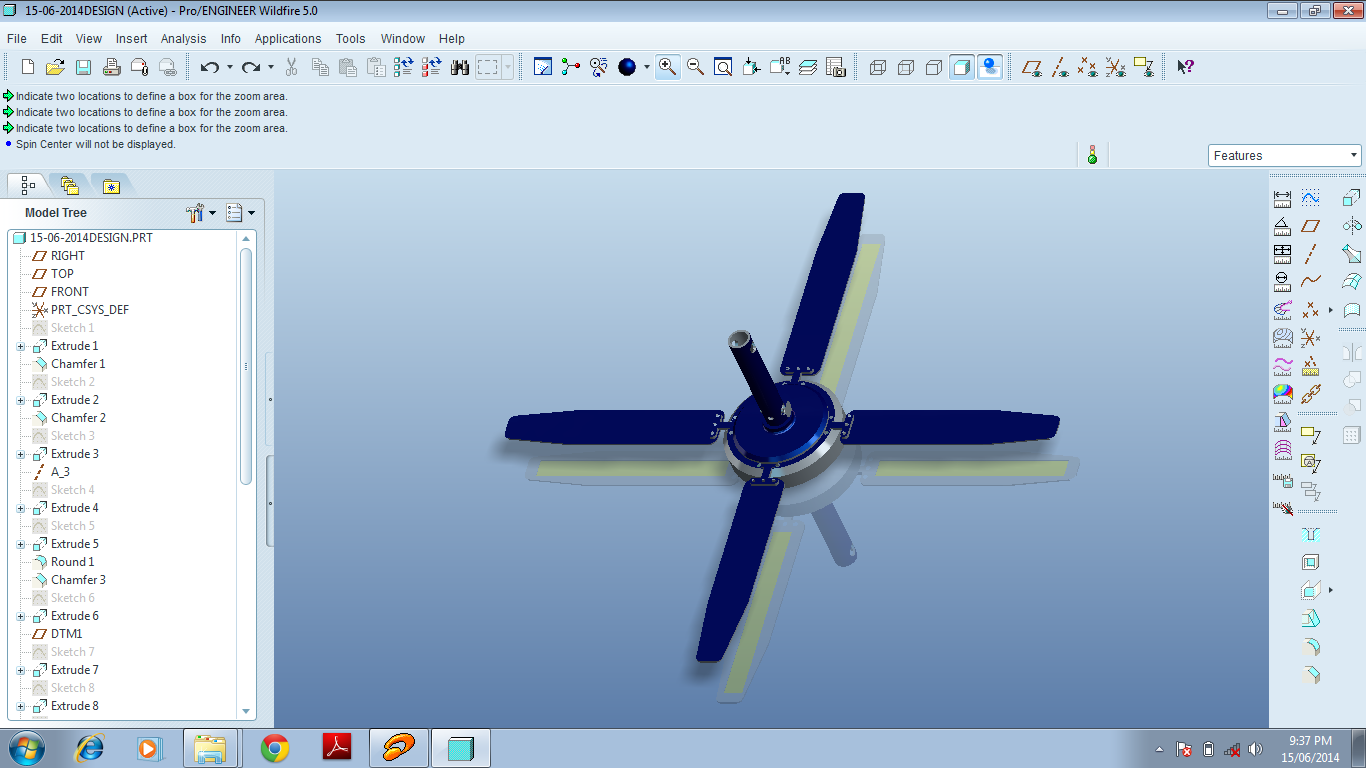The width and height of the screenshot is (1366, 768).
Task: Click the Refit to screen icon
Action: (x=723, y=67)
